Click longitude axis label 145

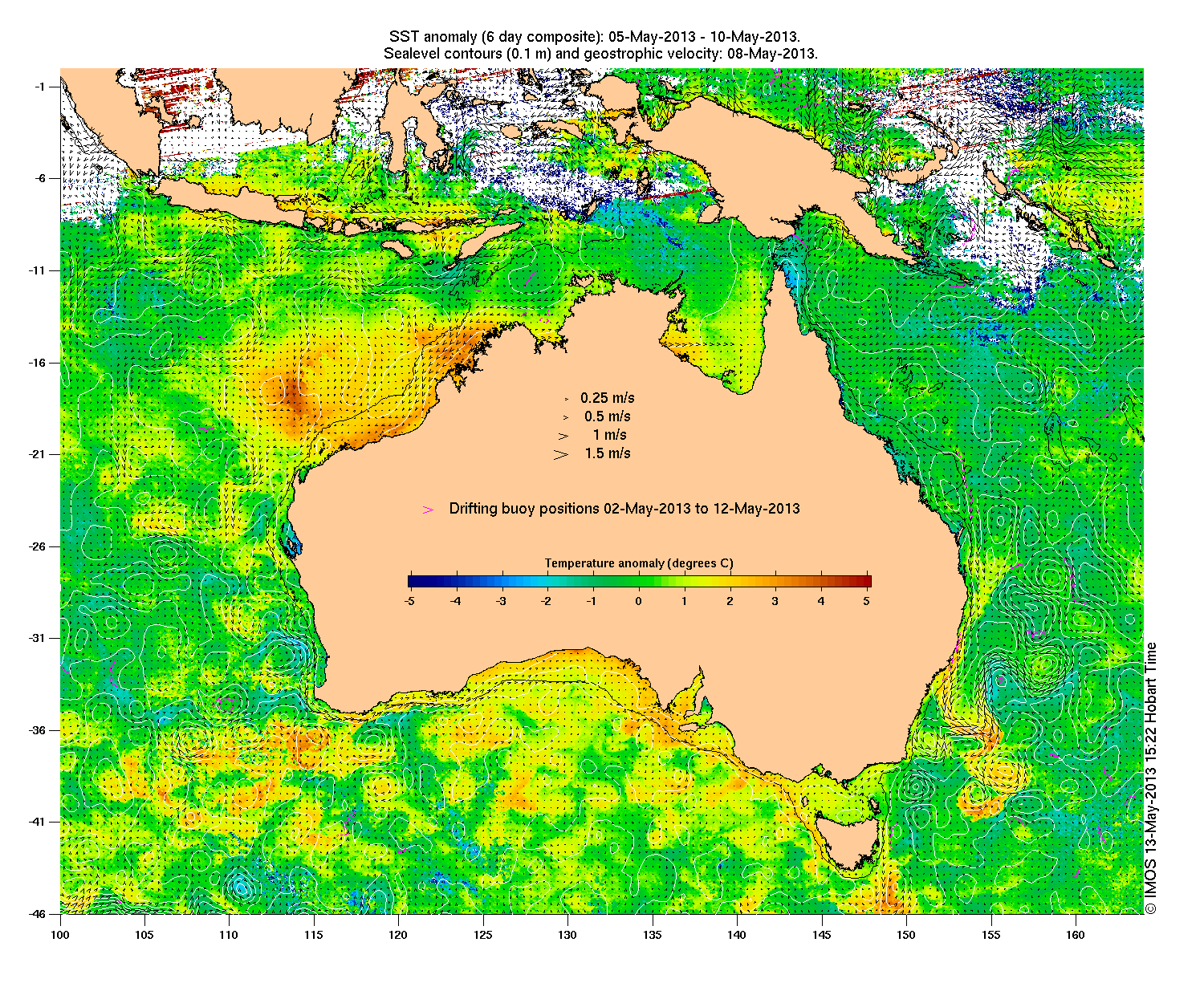click(821, 934)
